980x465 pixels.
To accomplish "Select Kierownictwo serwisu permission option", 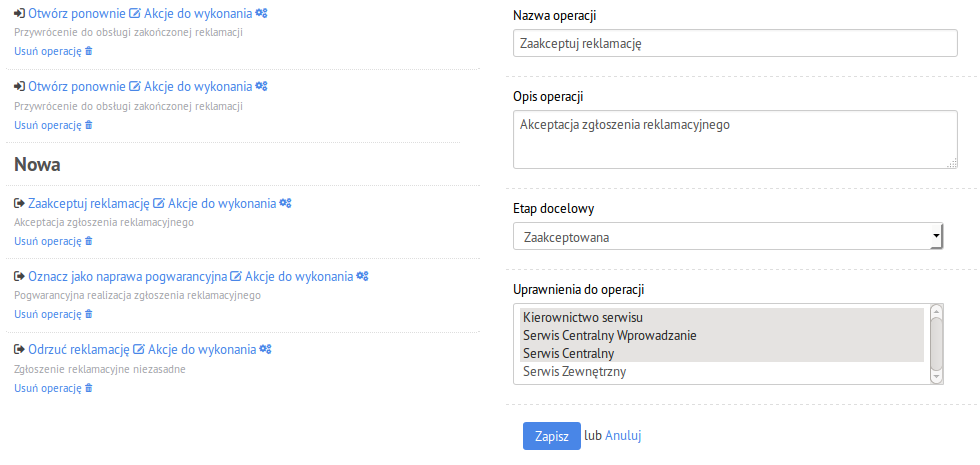I will click(x=722, y=317).
